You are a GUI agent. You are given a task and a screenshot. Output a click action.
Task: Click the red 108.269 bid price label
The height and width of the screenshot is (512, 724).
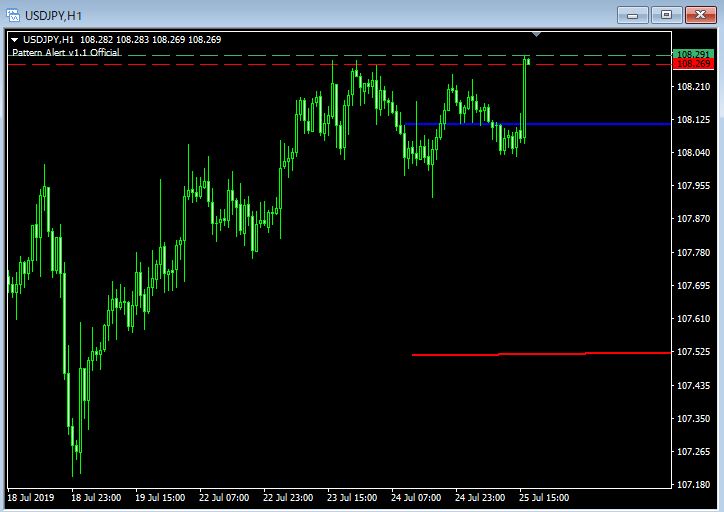(x=693, y=64)
